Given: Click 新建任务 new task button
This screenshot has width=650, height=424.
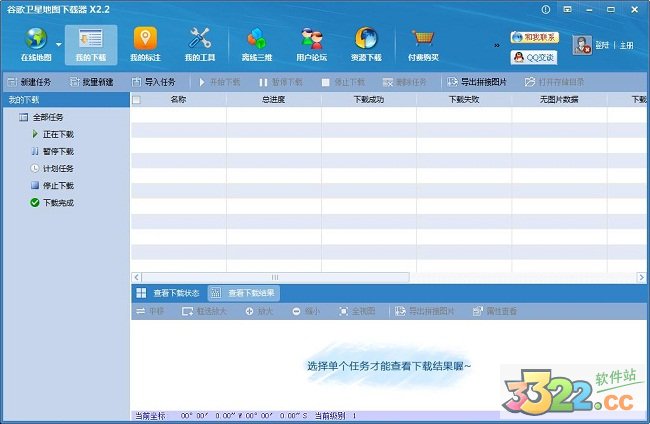Looking at the screenshot, I should 29,82.
